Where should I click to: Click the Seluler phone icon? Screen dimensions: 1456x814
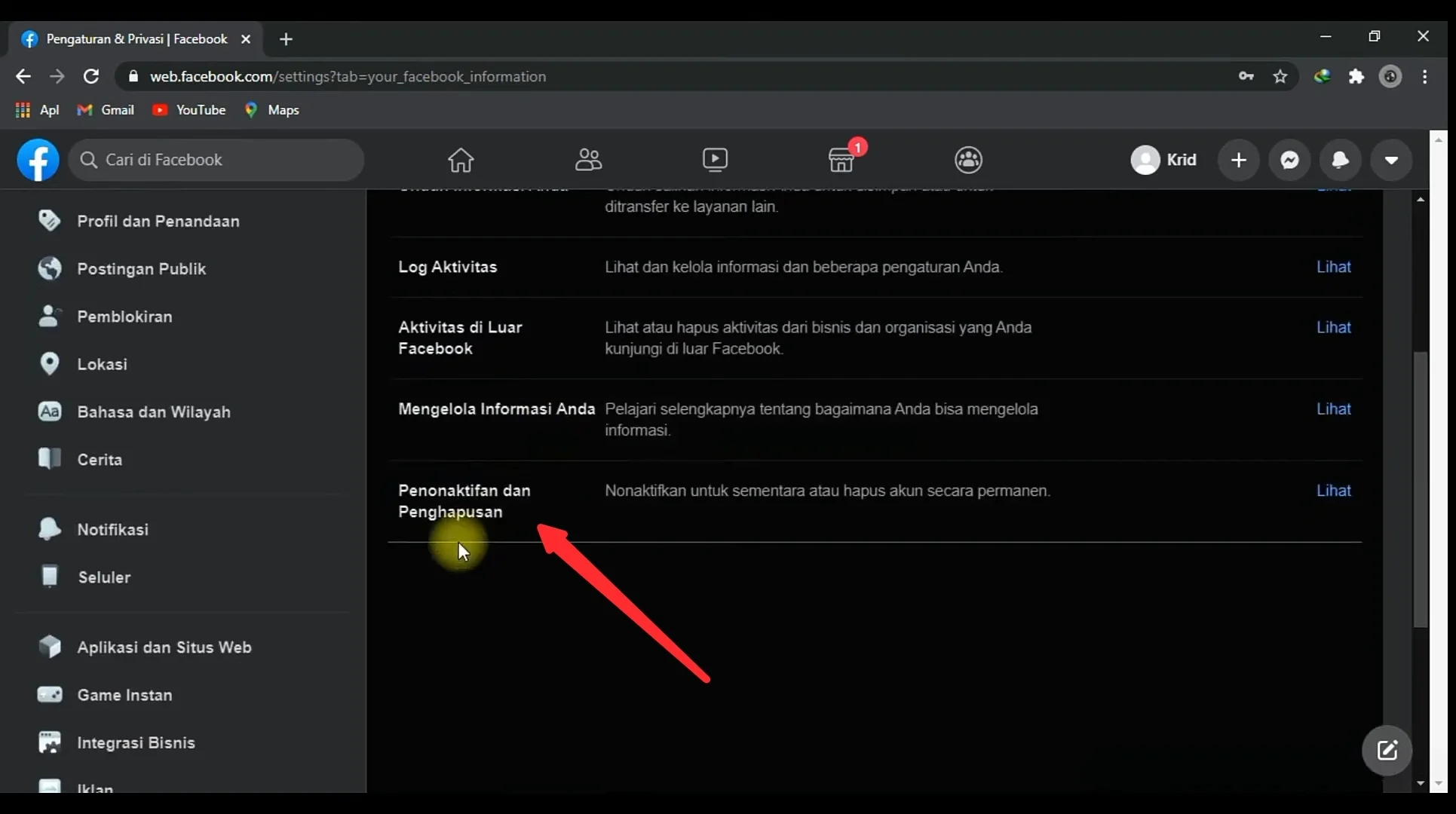coord(49,577)
